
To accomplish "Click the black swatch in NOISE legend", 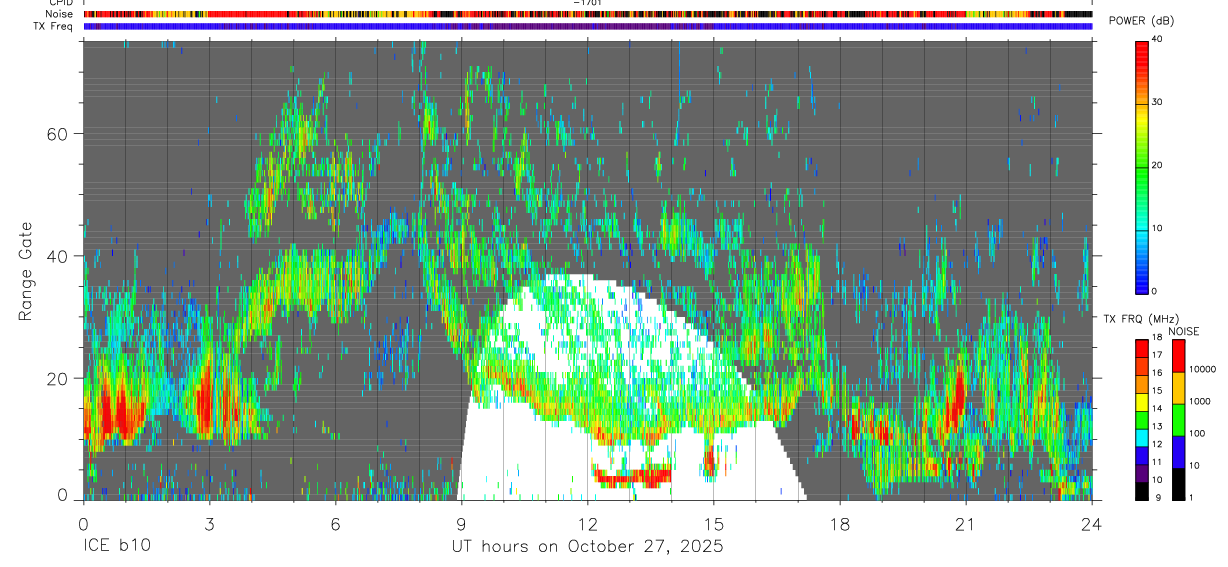I will [x=1178, y=484].
